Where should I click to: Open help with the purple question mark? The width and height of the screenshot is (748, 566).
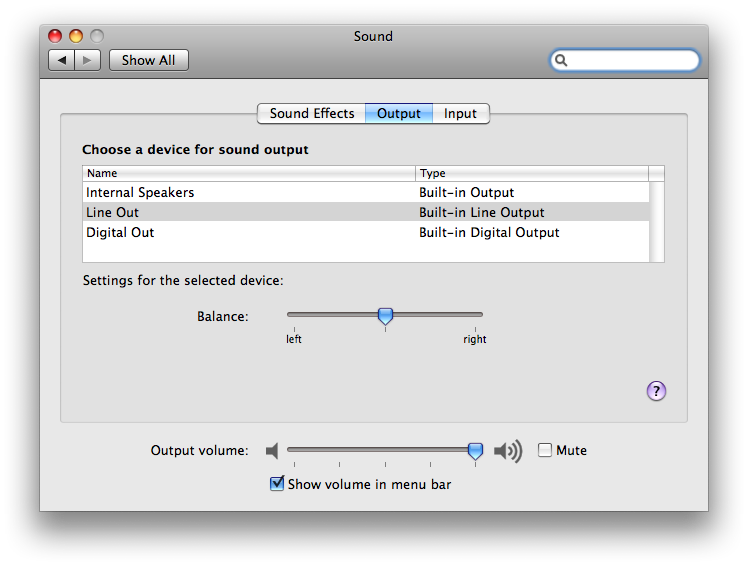[656, 391]
